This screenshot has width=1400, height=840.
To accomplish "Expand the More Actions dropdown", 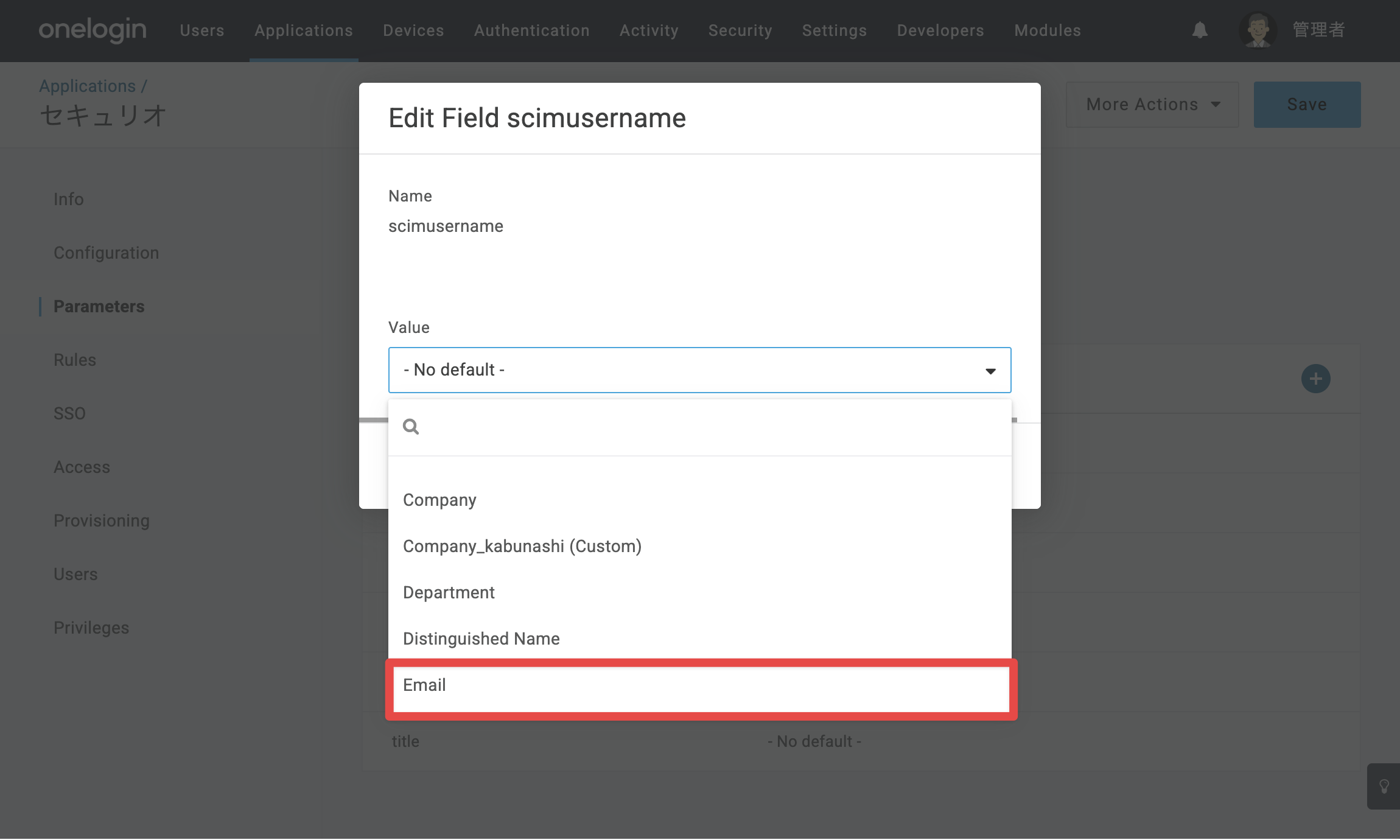I will (1152, 105).
